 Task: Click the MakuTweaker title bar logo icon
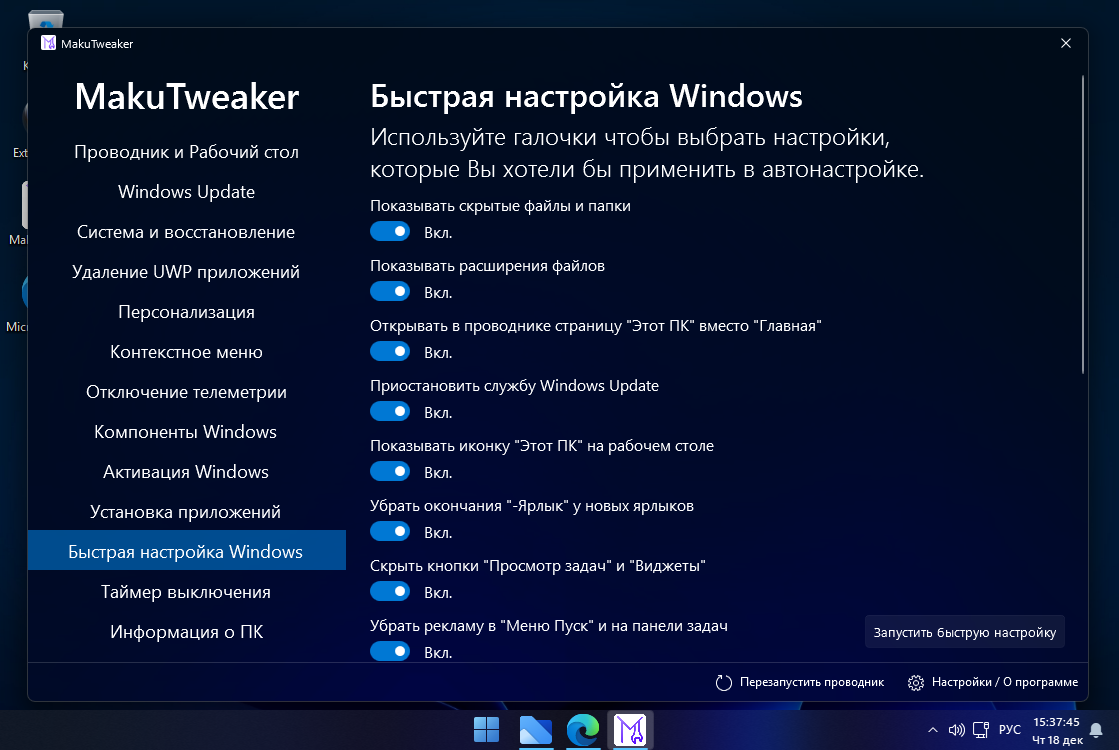click(x=48, y=44)
